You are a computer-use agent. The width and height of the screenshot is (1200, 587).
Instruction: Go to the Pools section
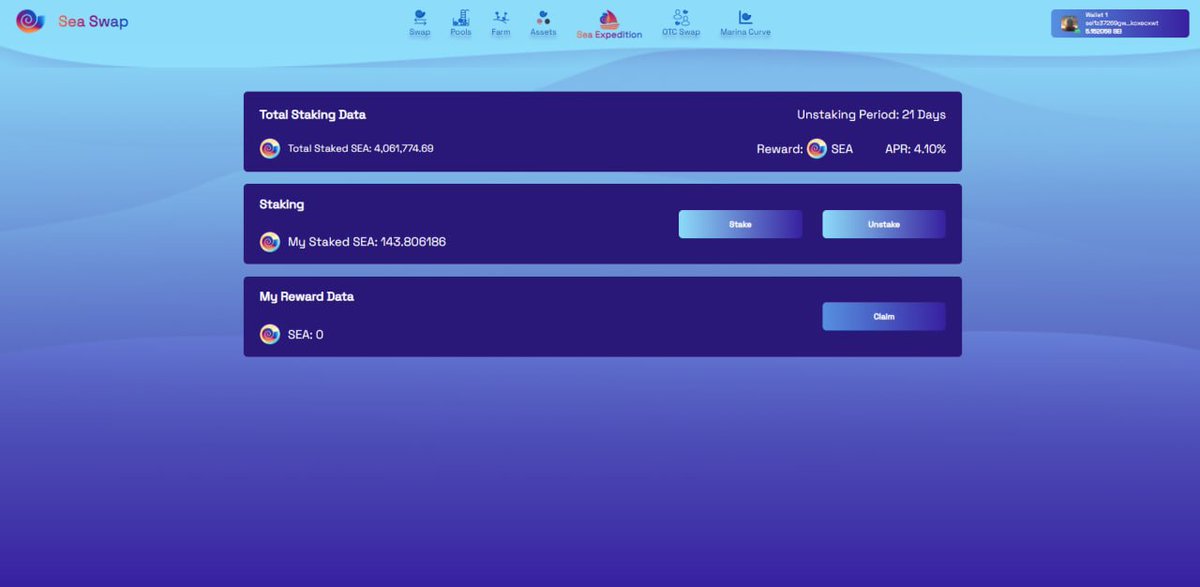click(461, 23)
